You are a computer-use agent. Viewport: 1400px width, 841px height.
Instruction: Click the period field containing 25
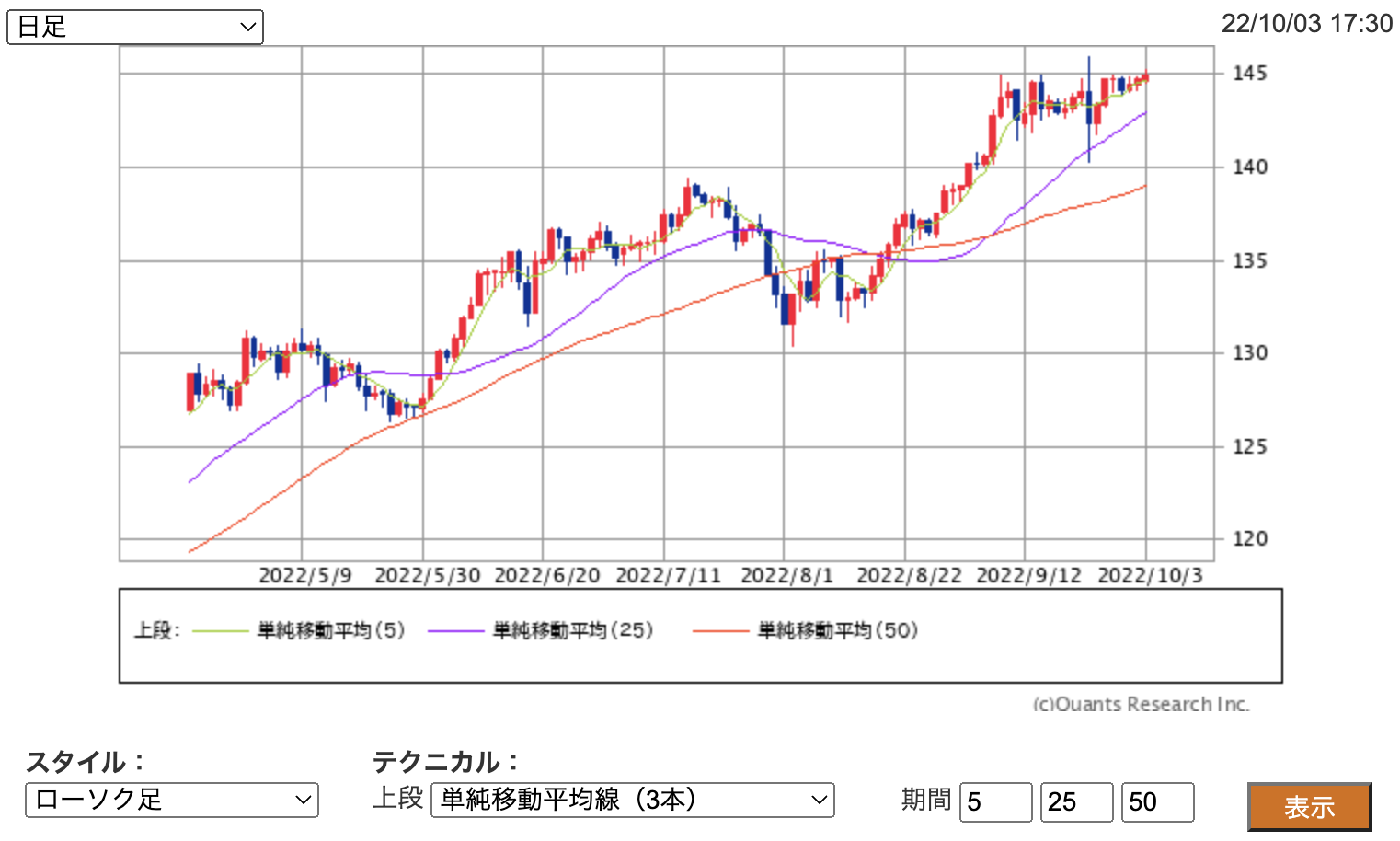click(x=1077, y=802)
